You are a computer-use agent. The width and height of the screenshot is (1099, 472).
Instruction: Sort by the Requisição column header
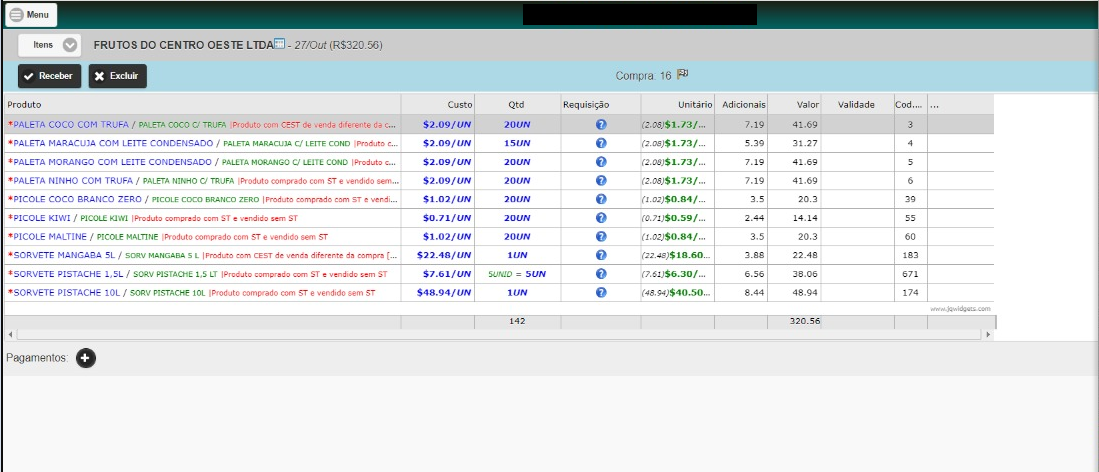click(x=601, y=104)
